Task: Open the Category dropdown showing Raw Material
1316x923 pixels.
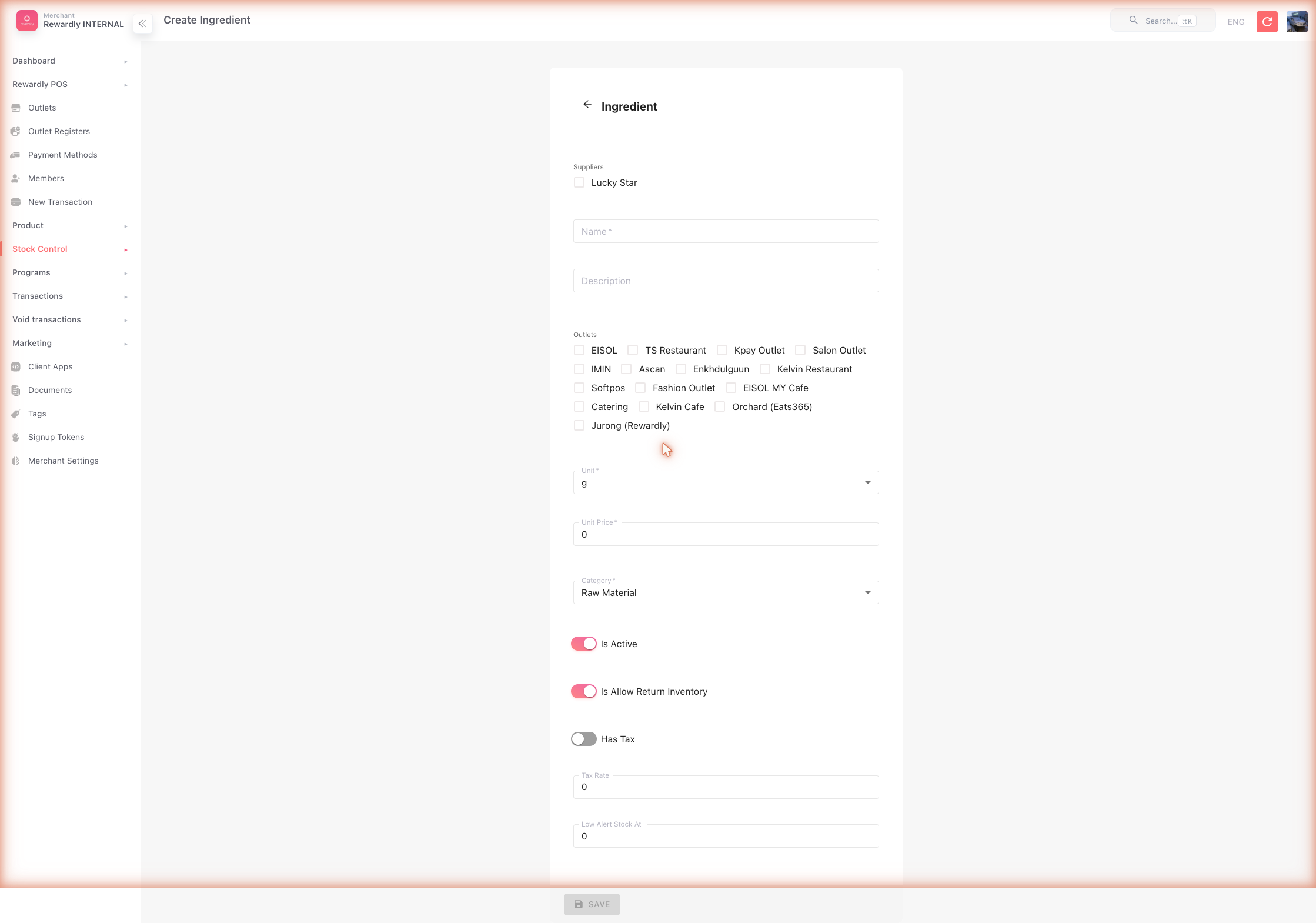Action: tap(726, 592)
